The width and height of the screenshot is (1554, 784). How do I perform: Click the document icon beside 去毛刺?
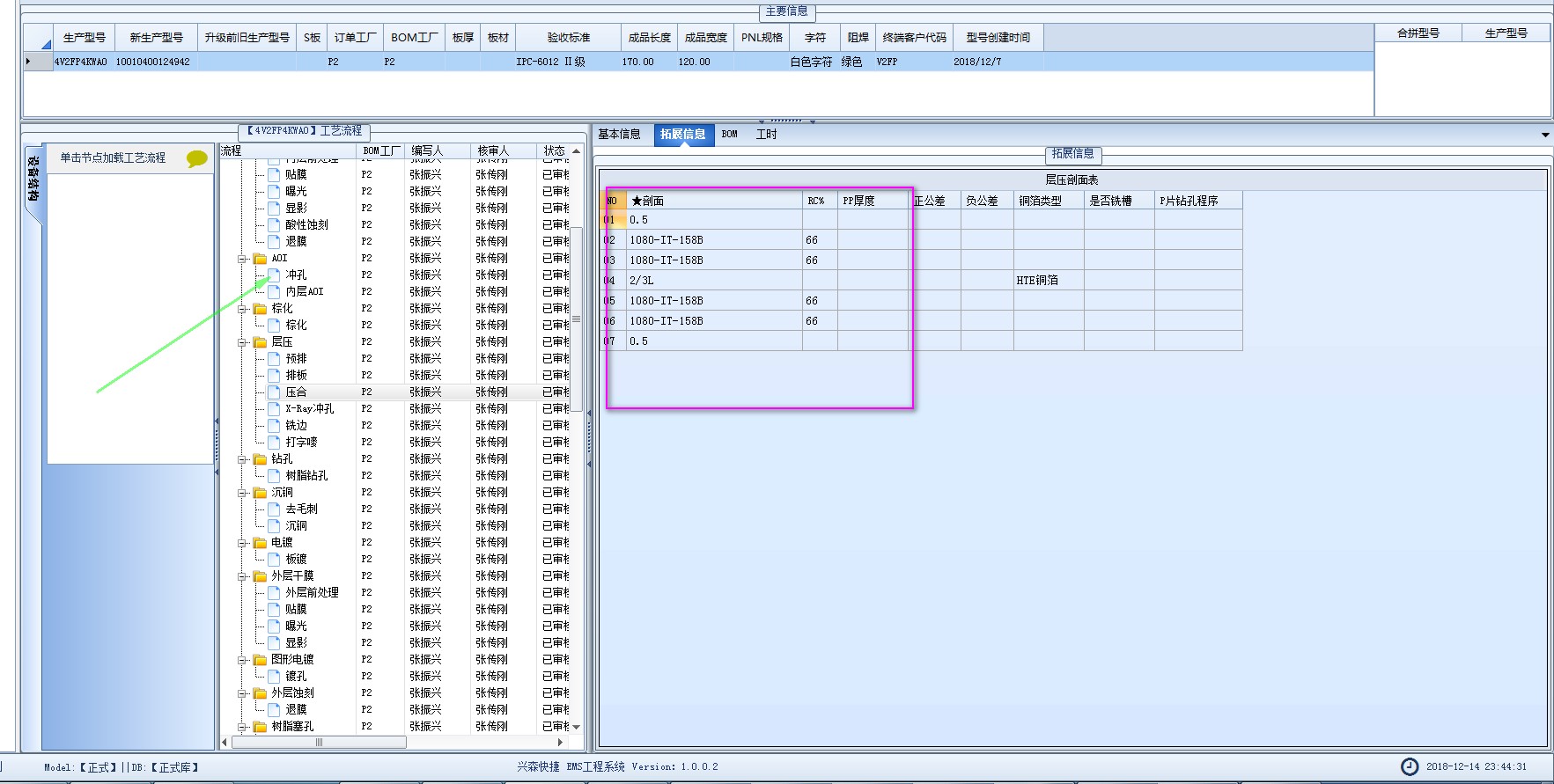(274, 509)
